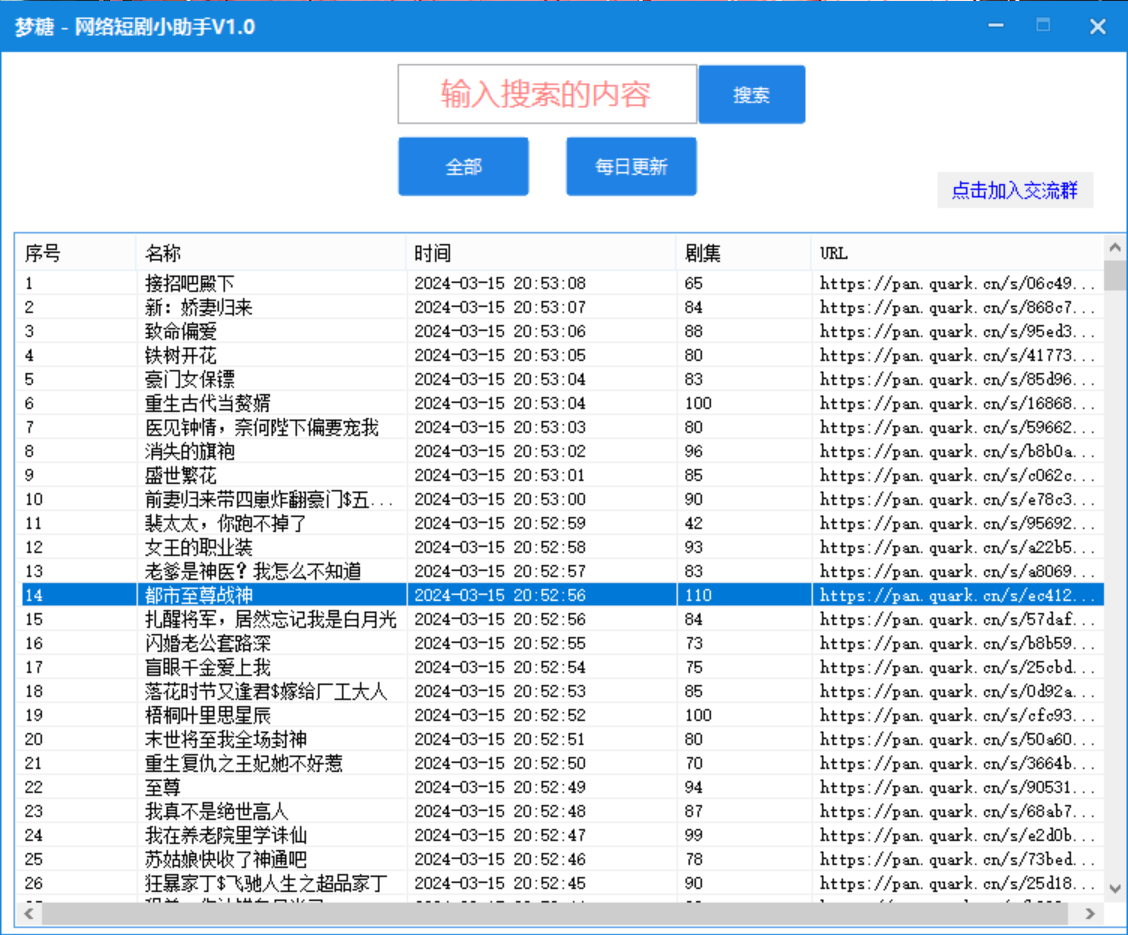The image size is (1128, 935).
Task: Click the down arrow on the vertical scrollbar
Action: click(1115, 886)
